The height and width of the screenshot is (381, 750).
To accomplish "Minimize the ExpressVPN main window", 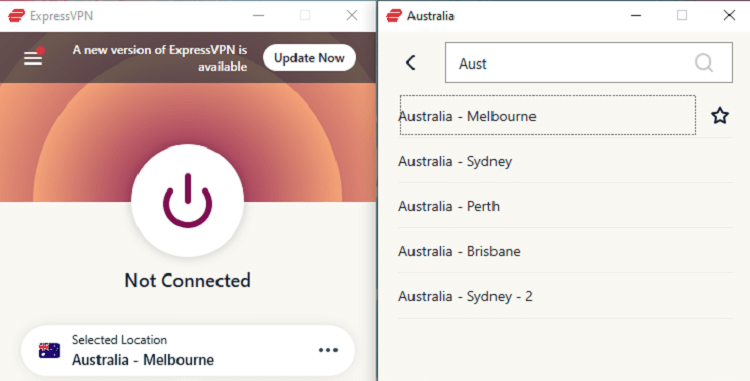I will pos(258,15).
